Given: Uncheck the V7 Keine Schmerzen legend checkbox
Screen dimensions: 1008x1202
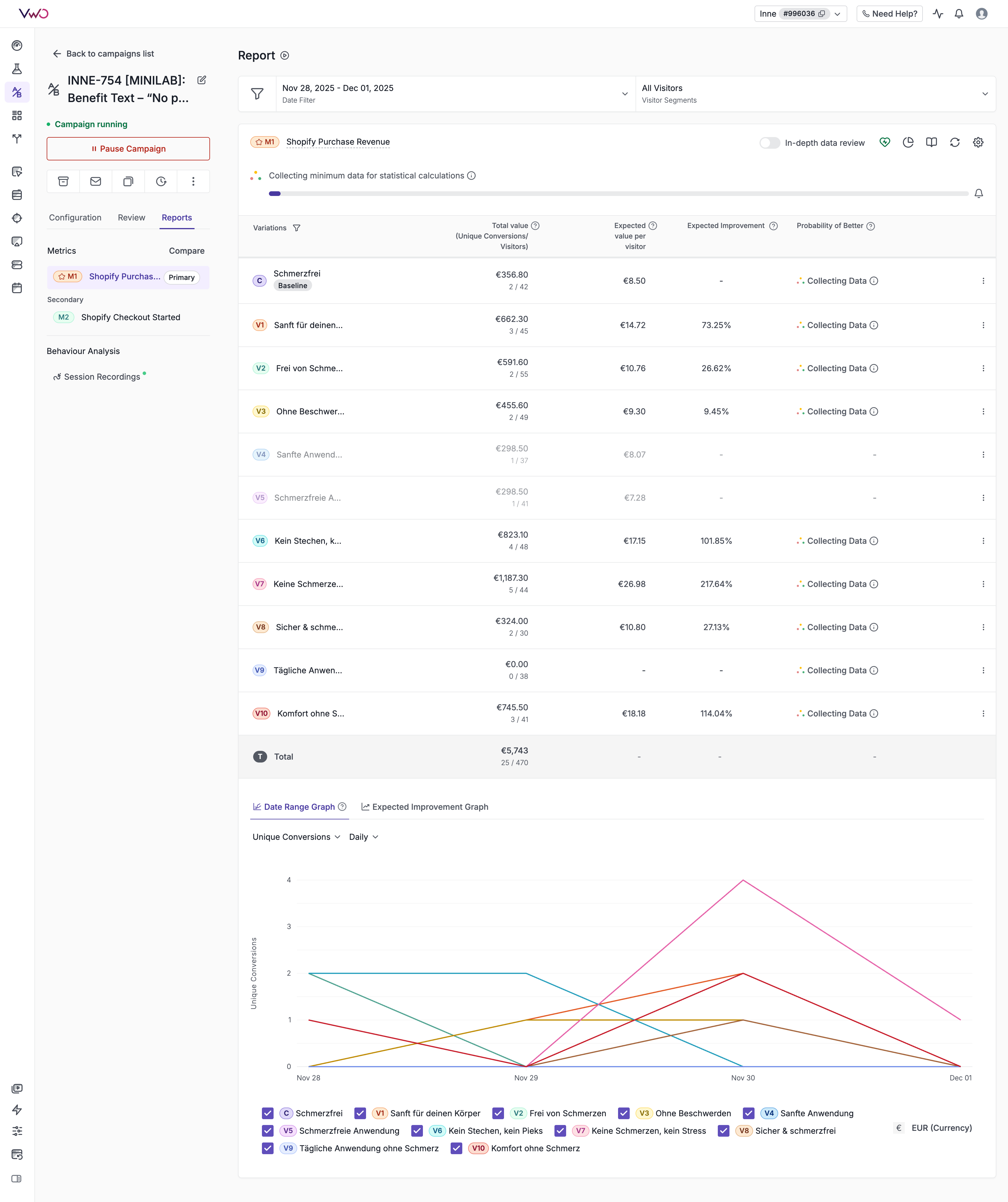Looking at the screenshot, I should [560, 1131].
